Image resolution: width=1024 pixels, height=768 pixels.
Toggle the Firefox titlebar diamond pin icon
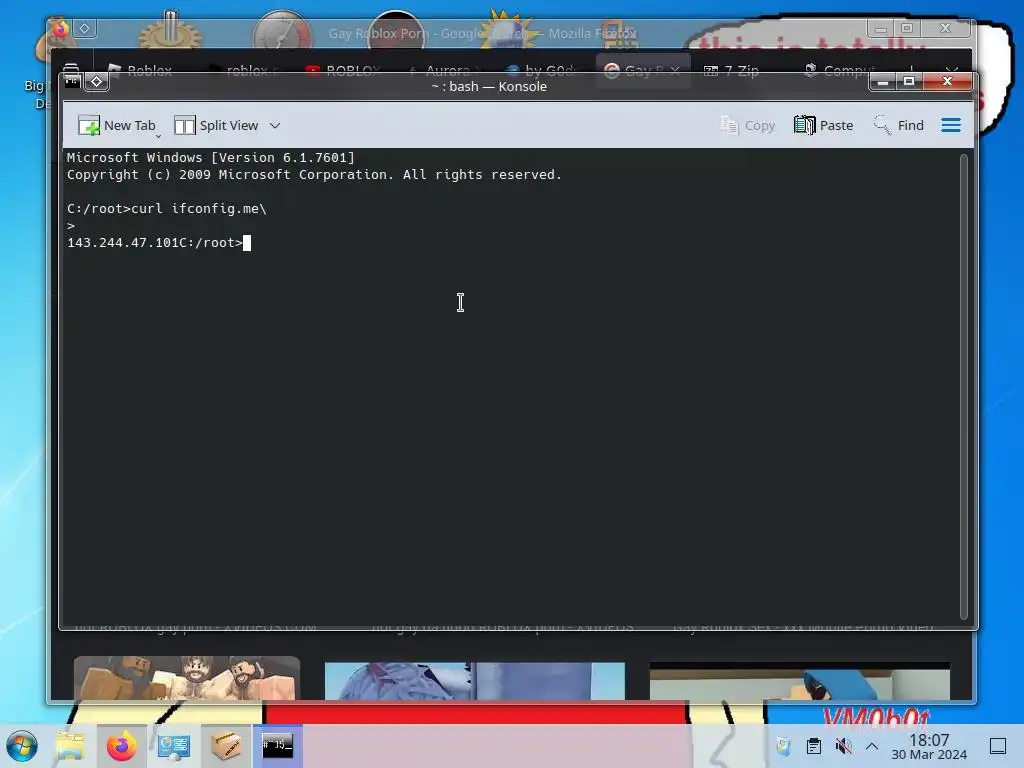[x=84, y=28]
